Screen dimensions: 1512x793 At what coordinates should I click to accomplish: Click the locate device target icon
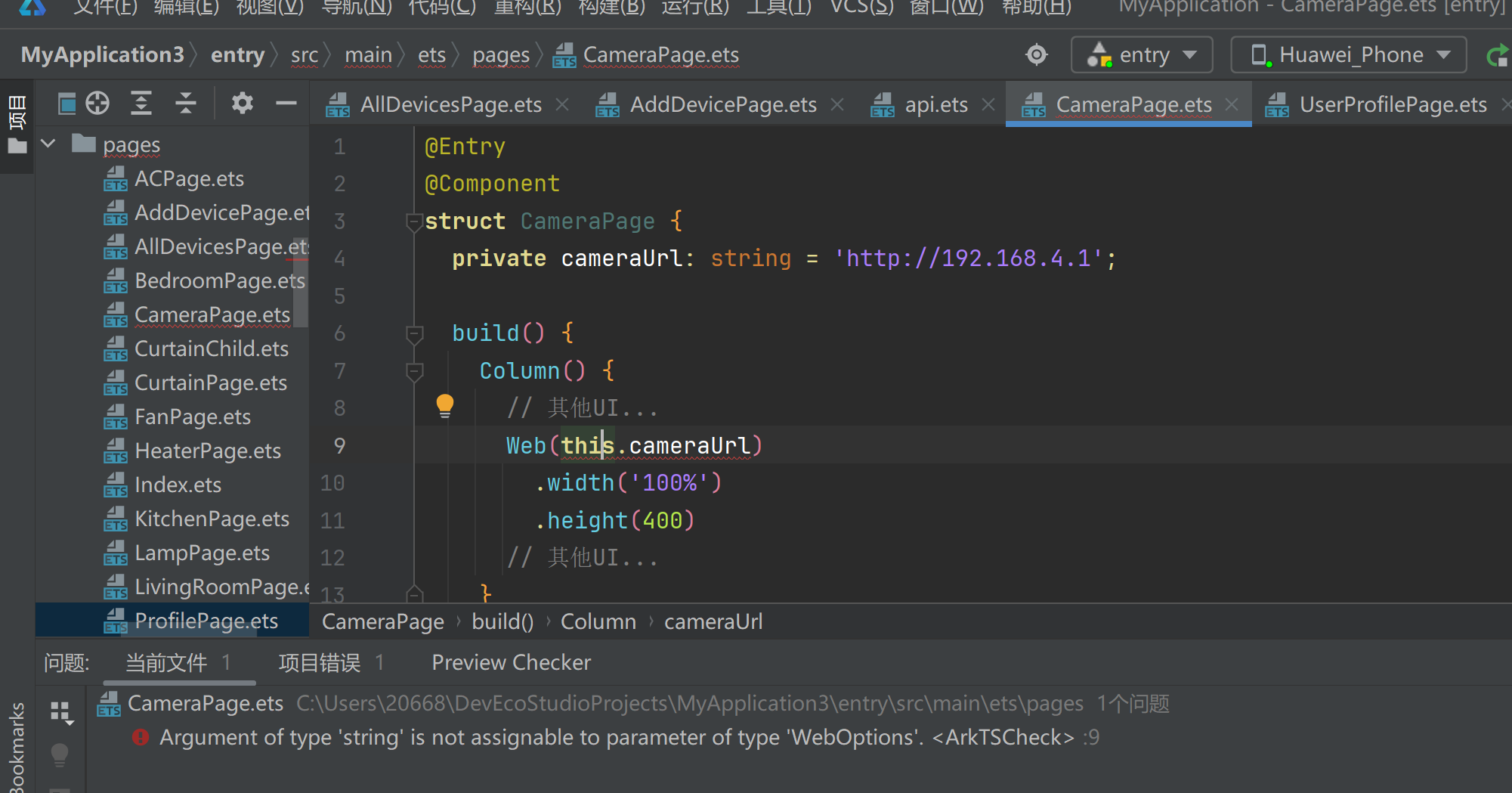1037,54
